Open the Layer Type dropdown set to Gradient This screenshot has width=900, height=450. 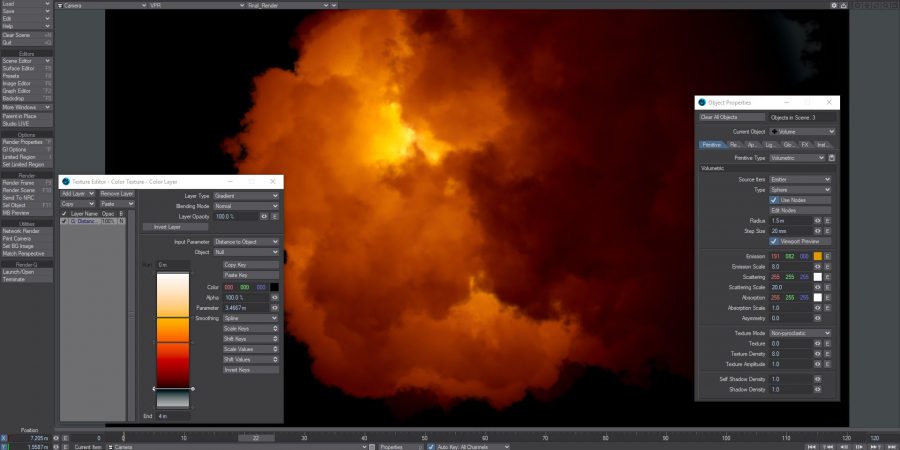pos(246,196)
